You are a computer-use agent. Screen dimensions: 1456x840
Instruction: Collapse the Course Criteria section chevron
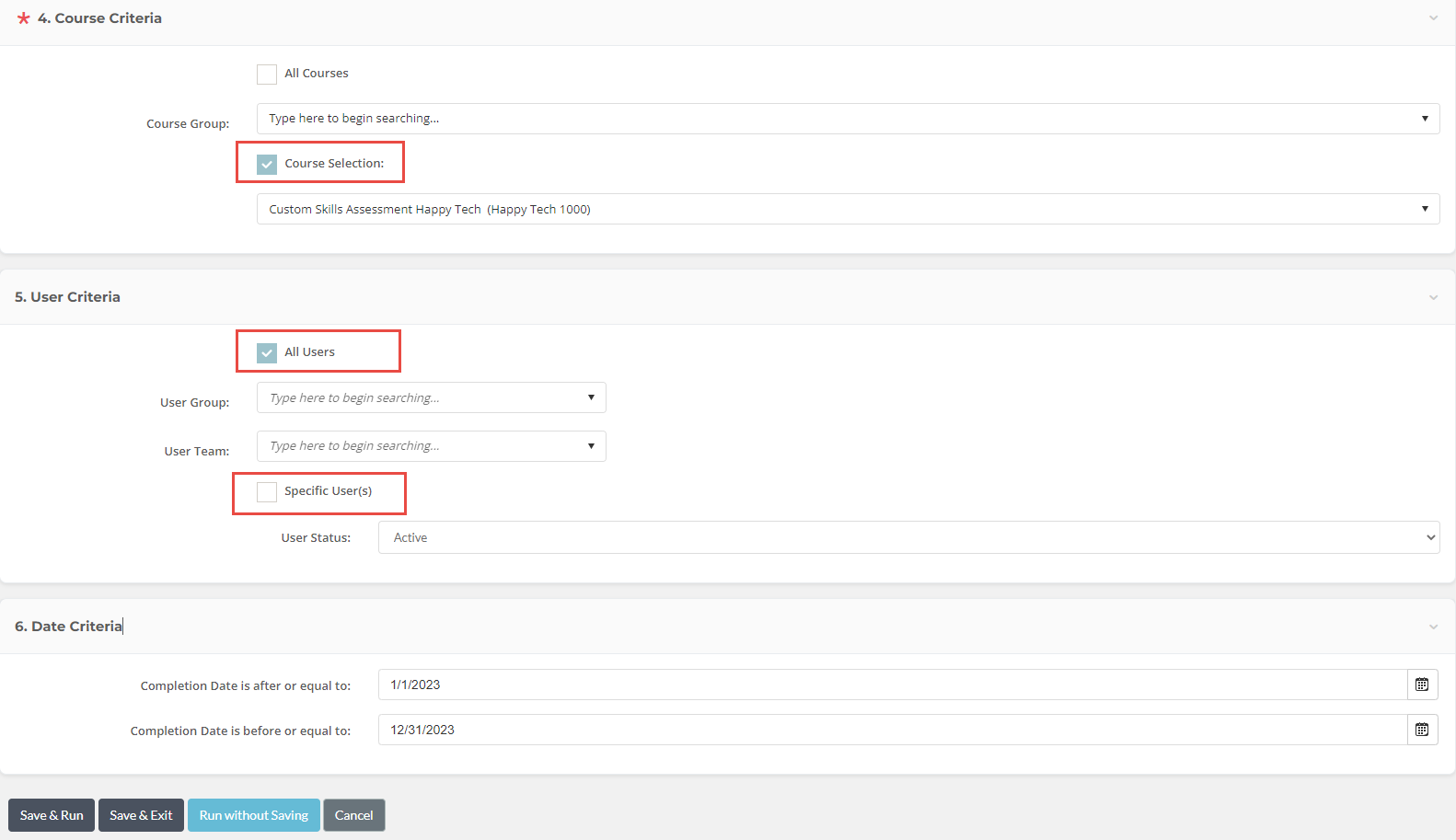tap(1433, 18)
